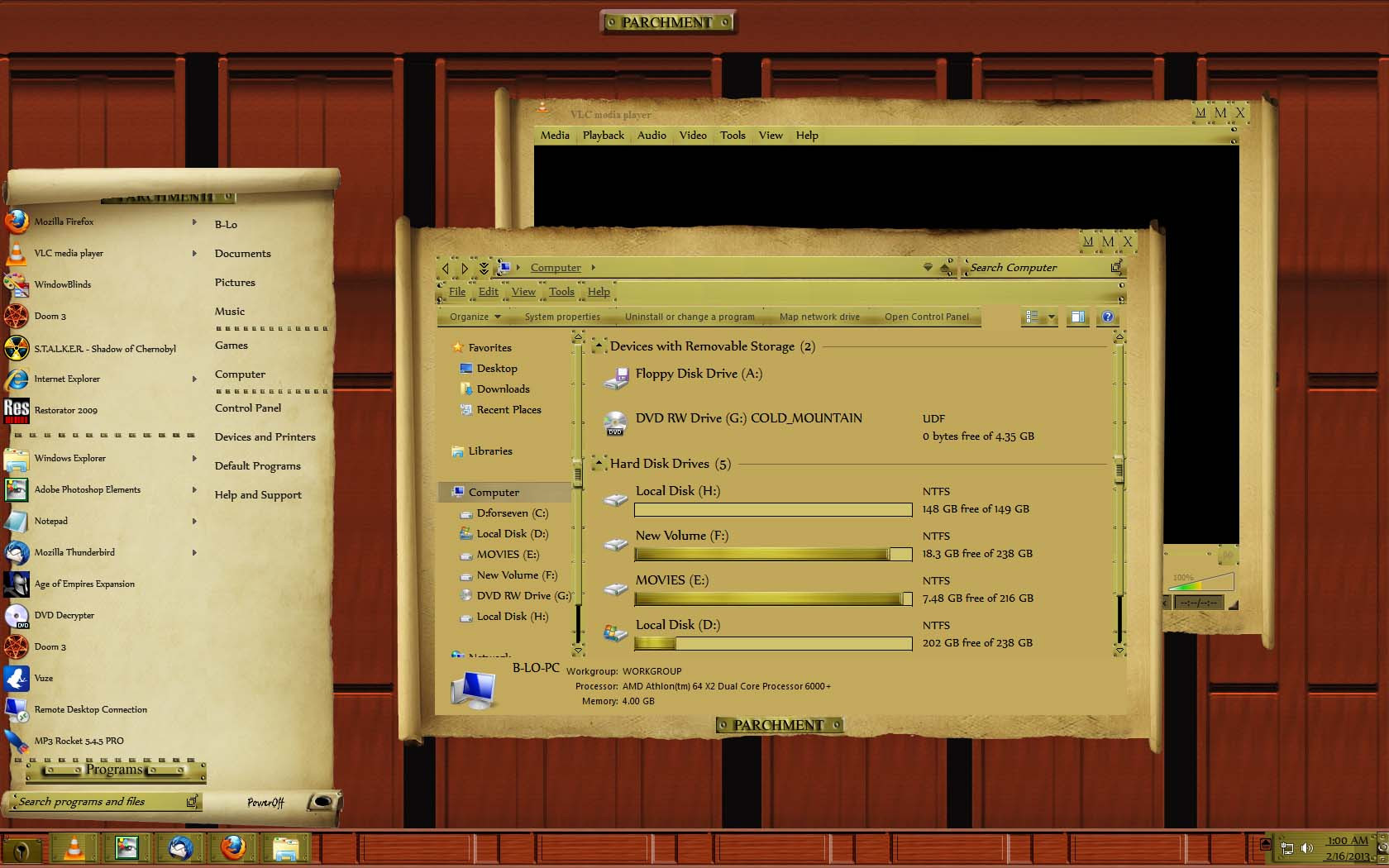Click the Back arrow in Explorer
Screen dimensions: 1389x868
pos(446,268)
